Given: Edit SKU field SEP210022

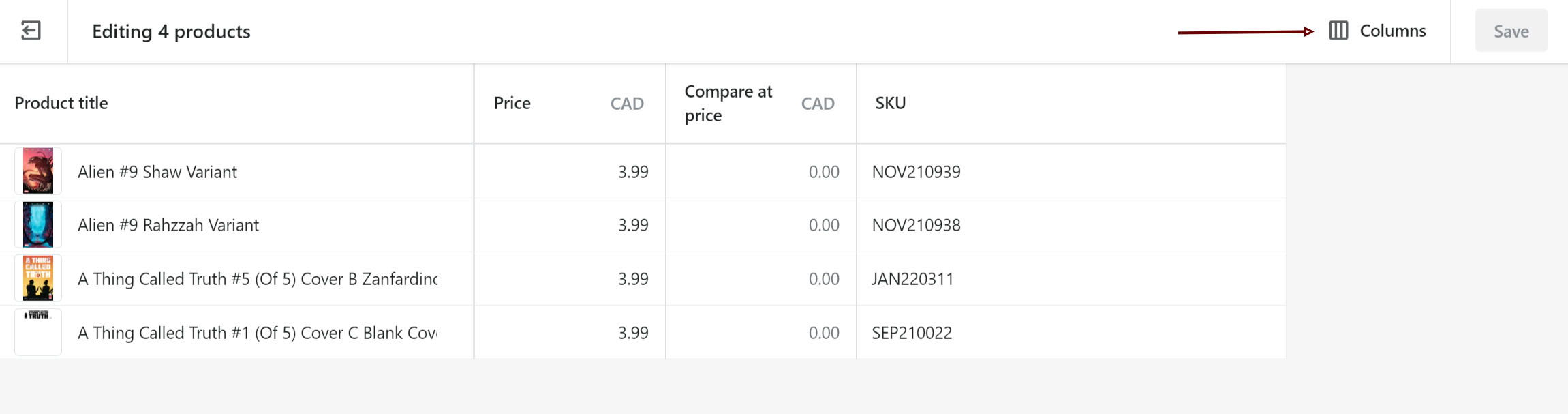Looking at the screenshot, I should [x=1071, y=332].
